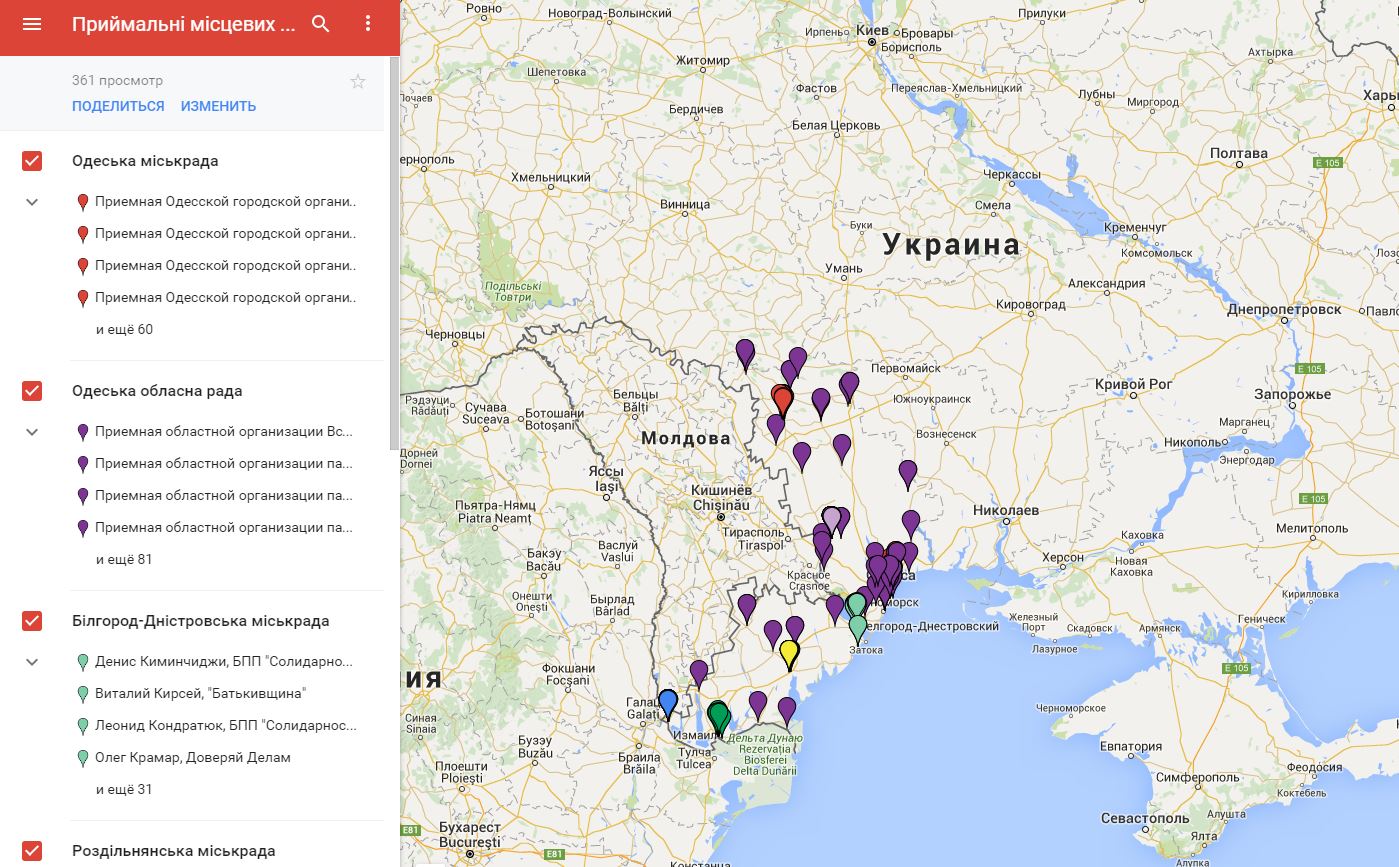Uncheck the Білгород-Дністровська міськрада layer
Viewport: 1399px width, 867px height.
(32, 621)
